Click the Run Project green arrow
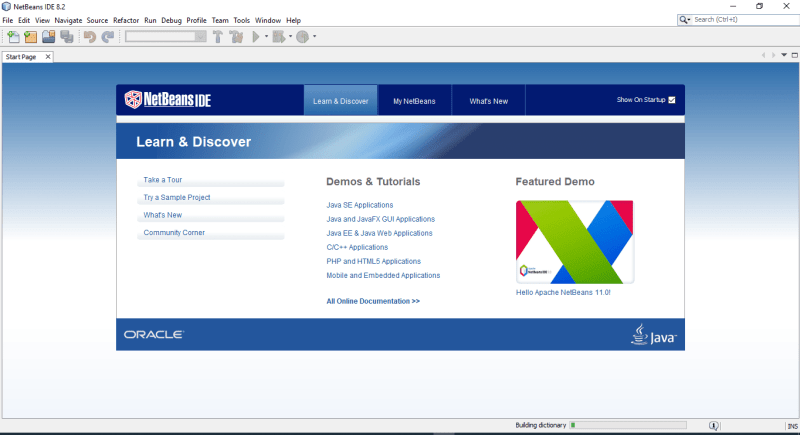Screen dimensions: 800x435 pos(256,36)
